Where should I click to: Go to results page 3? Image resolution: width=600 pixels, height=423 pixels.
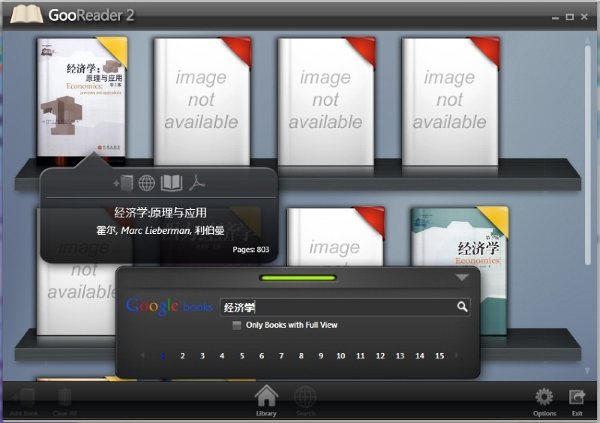tap(202, 356)
